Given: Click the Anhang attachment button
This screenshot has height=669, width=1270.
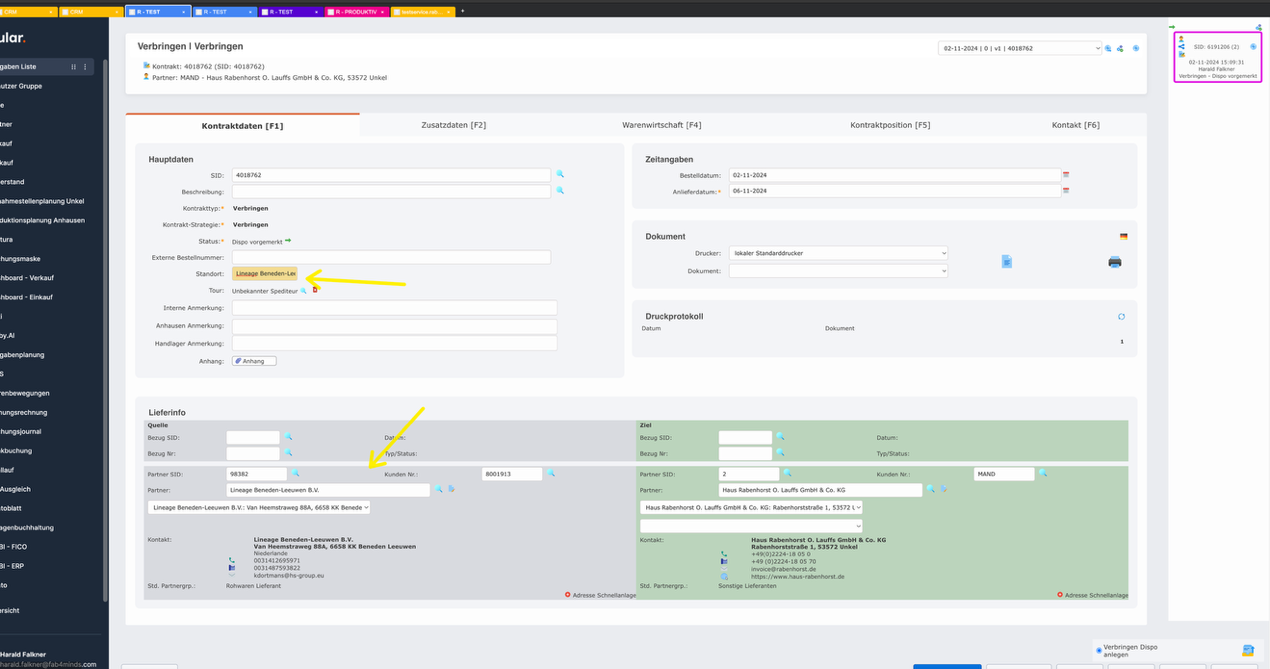Looking at the screenshot, I should (254, 361).
